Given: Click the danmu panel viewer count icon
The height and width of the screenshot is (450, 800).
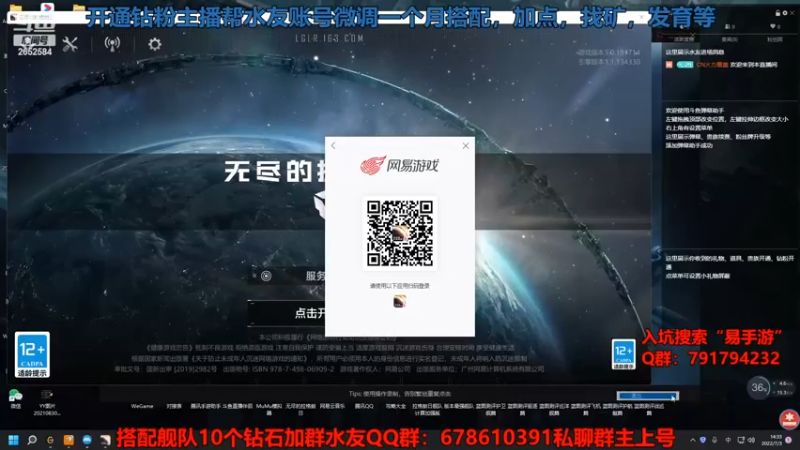Looking at the screenshot, I should click(x=730, y=26).
